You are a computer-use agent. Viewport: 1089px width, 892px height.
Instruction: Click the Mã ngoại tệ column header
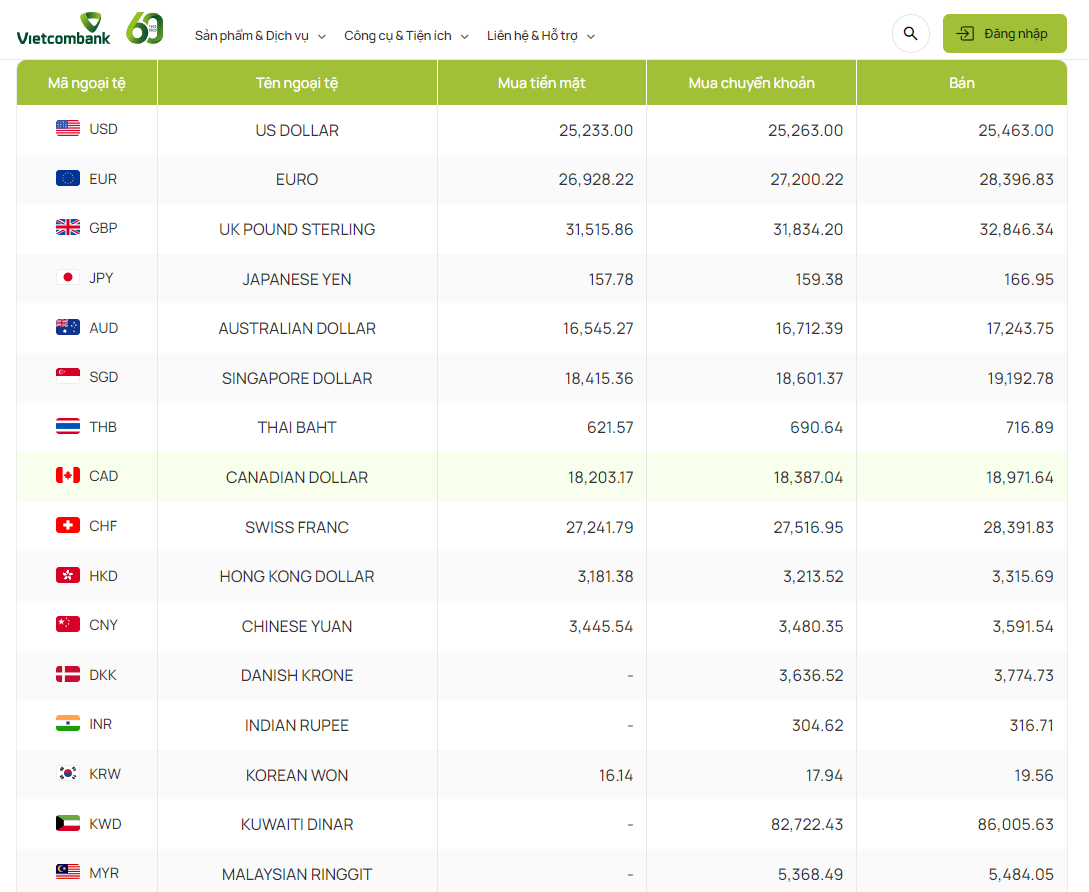[87, 83]
